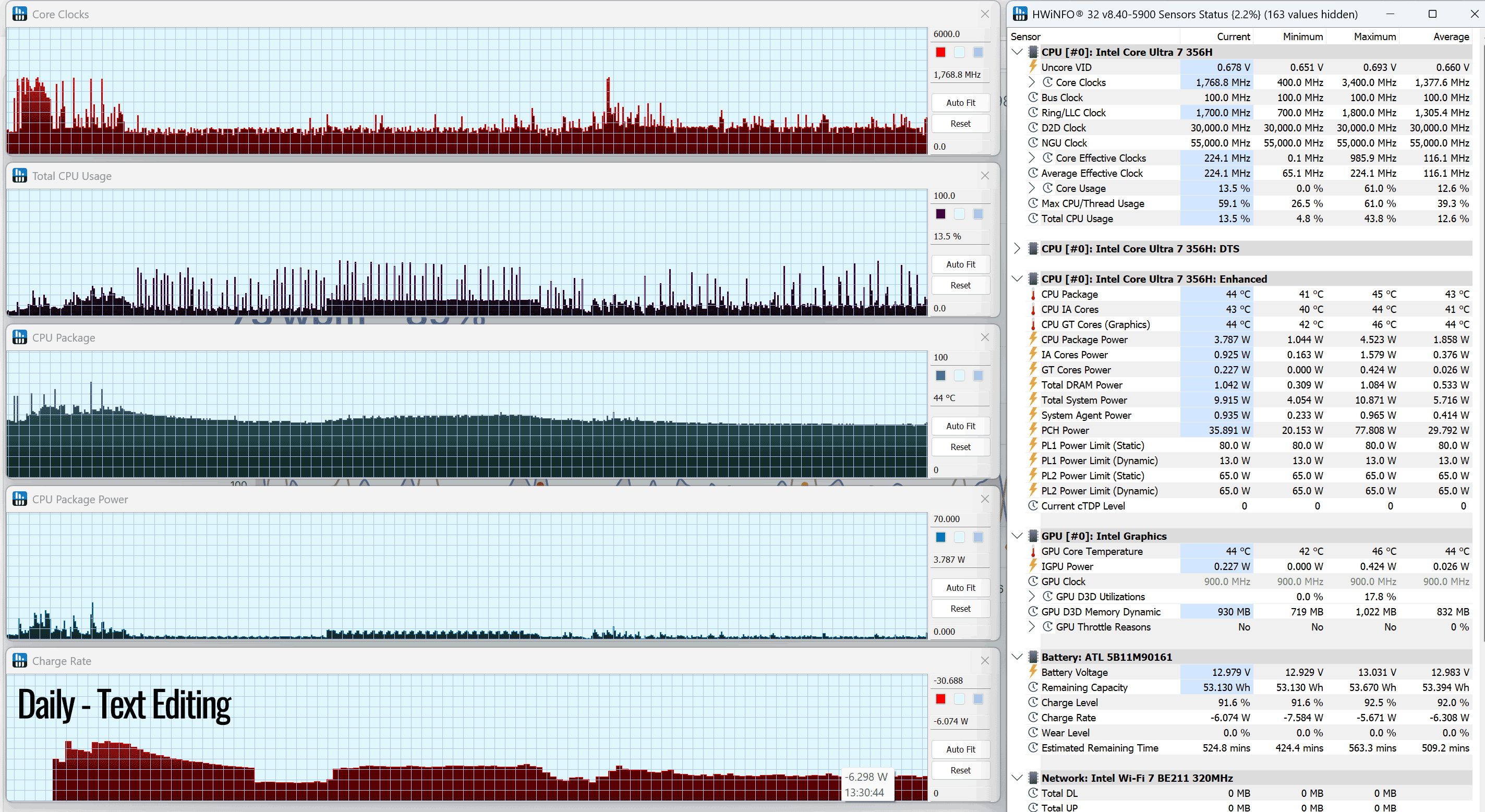This screenshot has width=1485, height=812.
Task: Click the Maximum column header
Action: click(x=1375, y=37)
